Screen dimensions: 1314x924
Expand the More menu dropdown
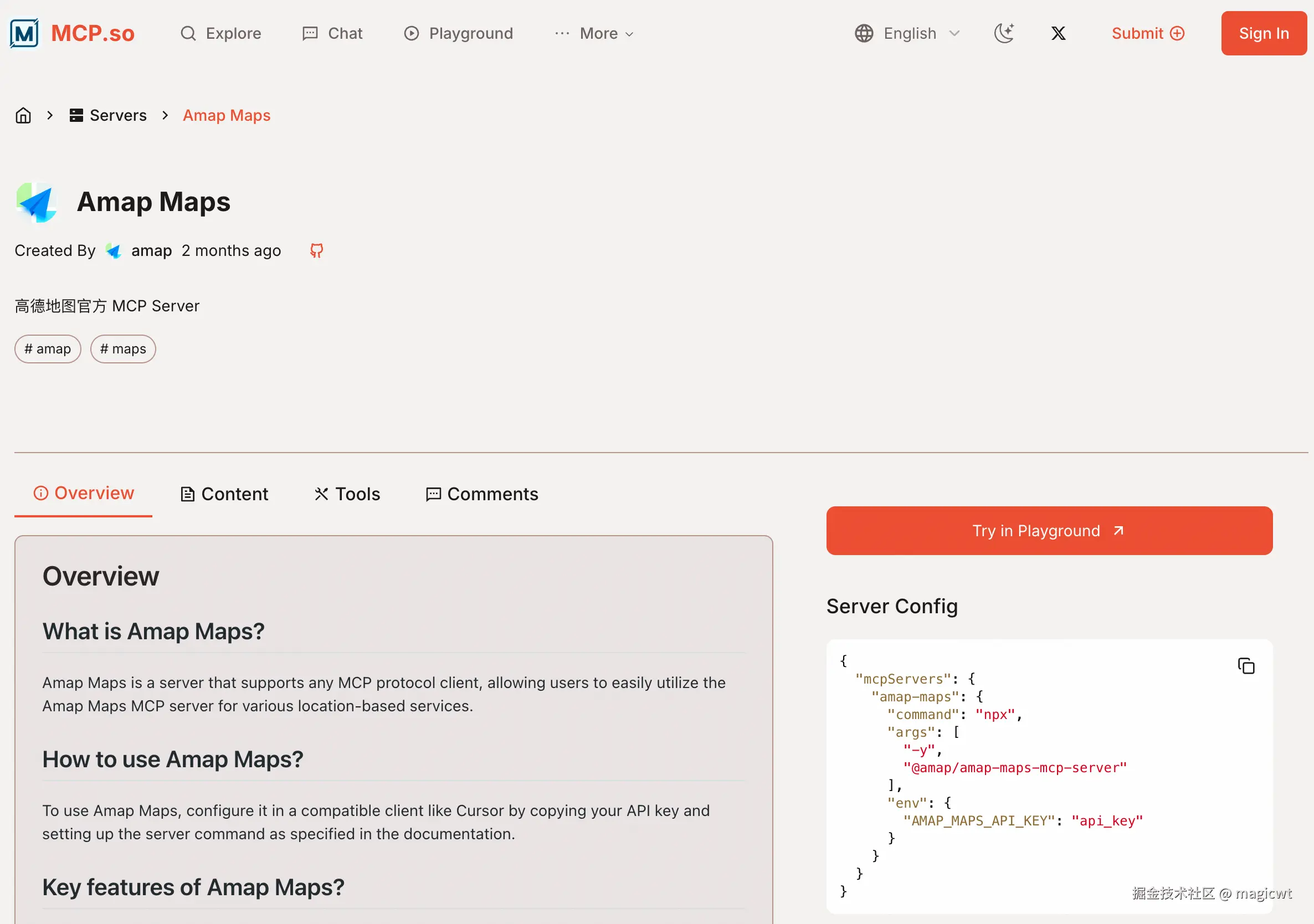594,33
